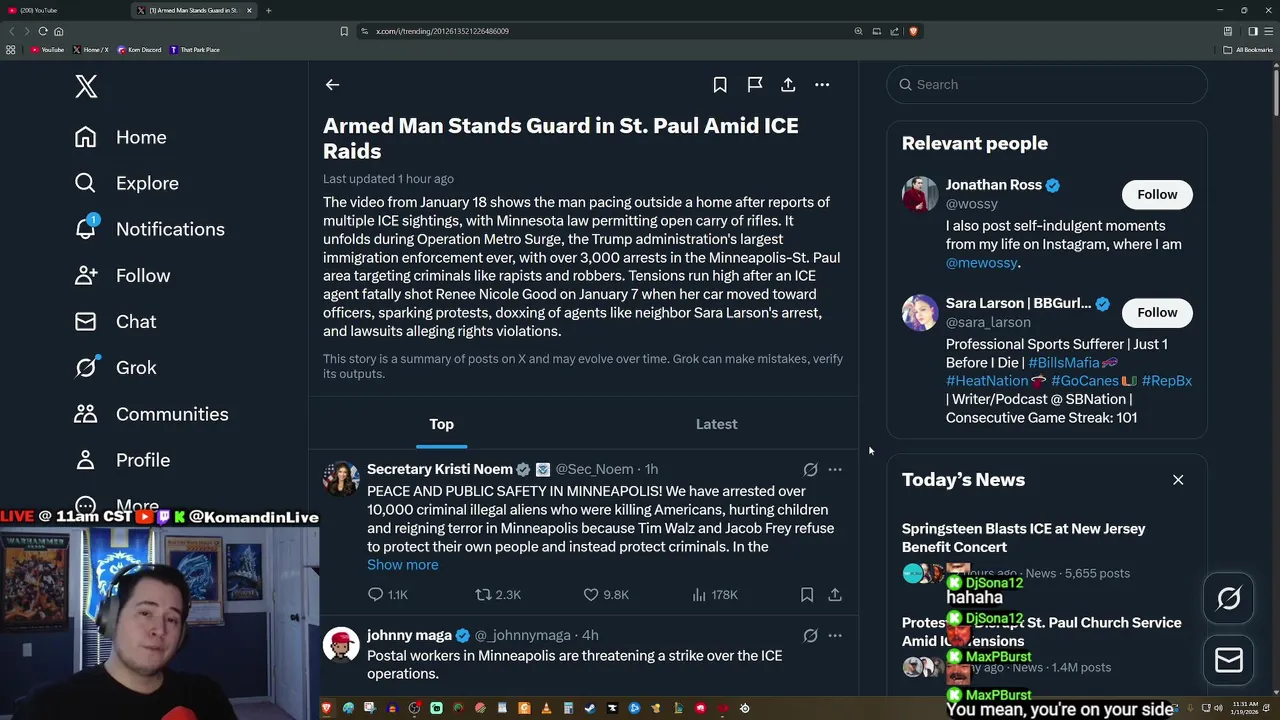Open more options on johnny maga's post

835,635
